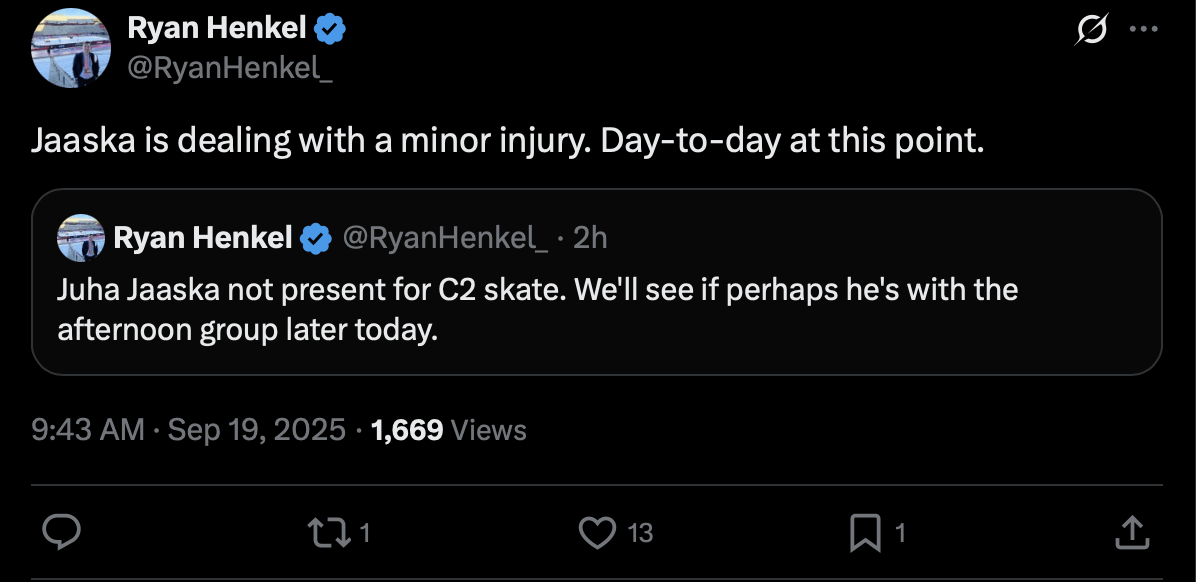The image size is (1196, 582).
Task: Click the verified badge next to Ryan Henkel
Action: coord(330,27)
